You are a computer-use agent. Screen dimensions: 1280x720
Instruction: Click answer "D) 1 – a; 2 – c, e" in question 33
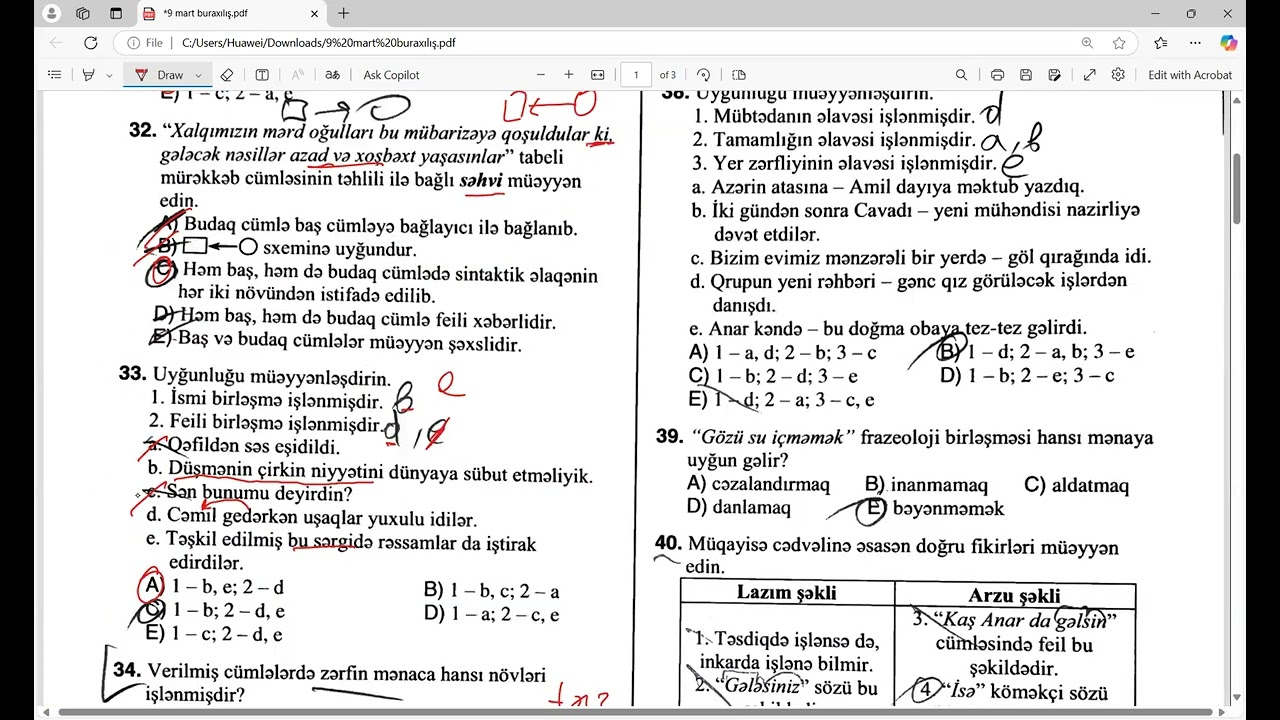[491, 614]
